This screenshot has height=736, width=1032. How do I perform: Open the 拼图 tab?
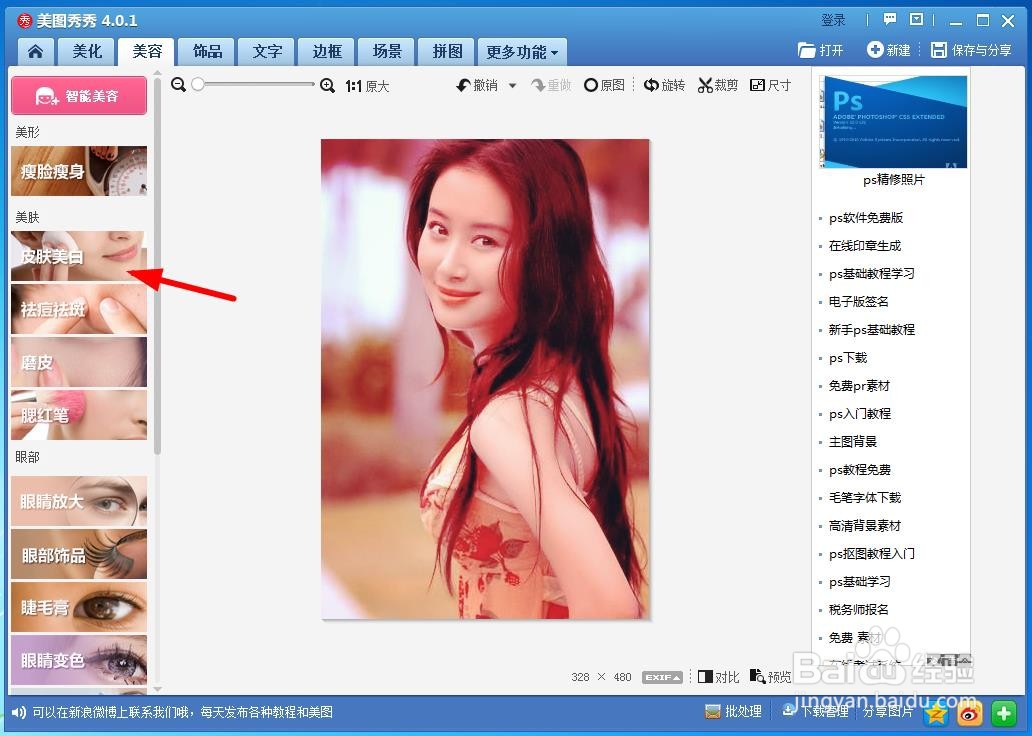click(447, 51)
